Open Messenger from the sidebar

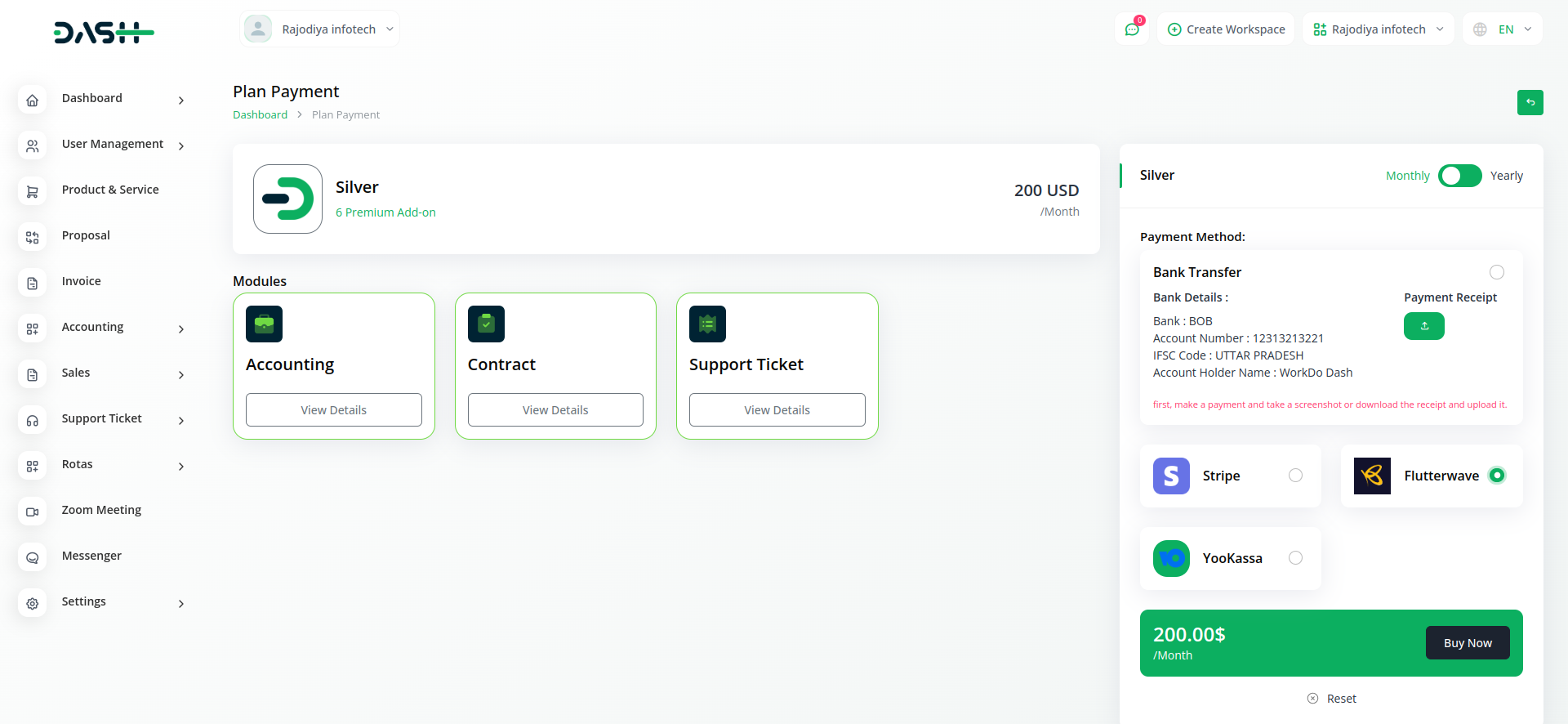click(x=91, y=556)
